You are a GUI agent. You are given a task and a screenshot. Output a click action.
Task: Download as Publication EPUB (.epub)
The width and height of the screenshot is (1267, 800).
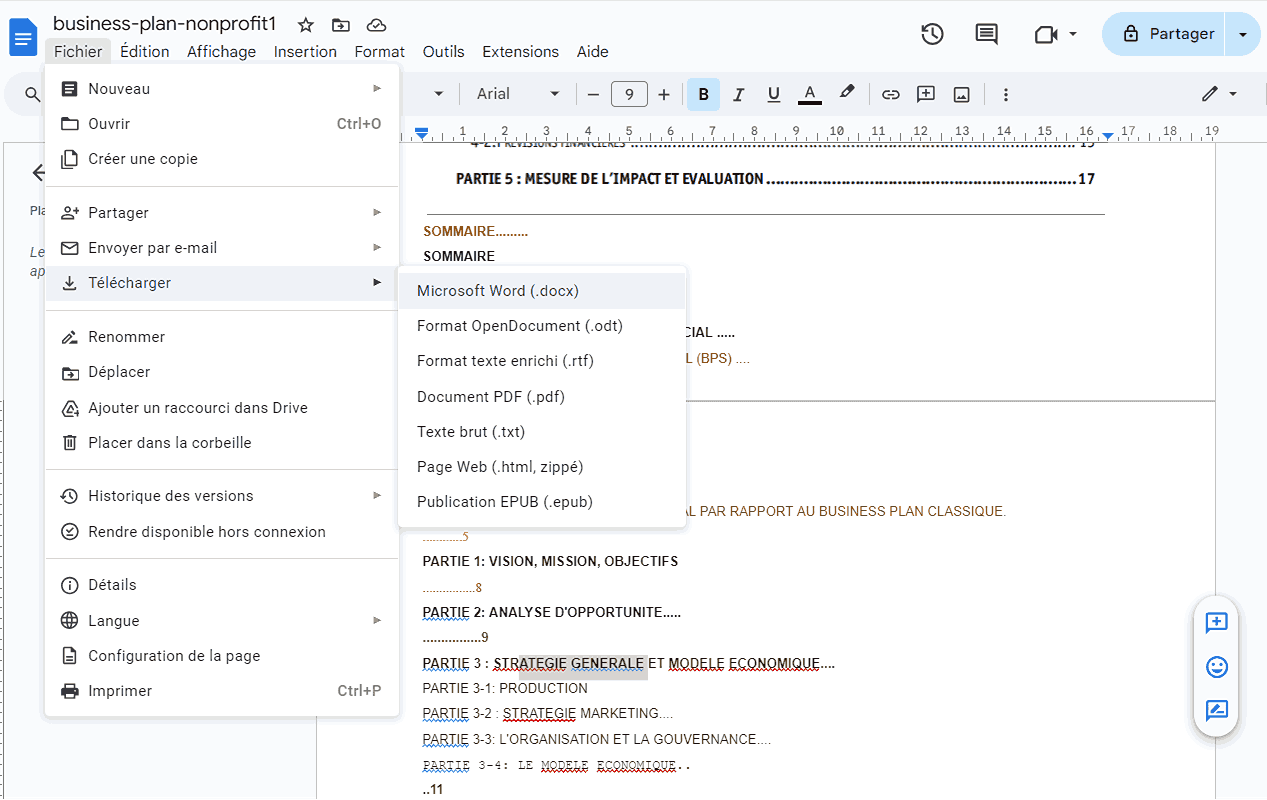click(x=542, y=502)
